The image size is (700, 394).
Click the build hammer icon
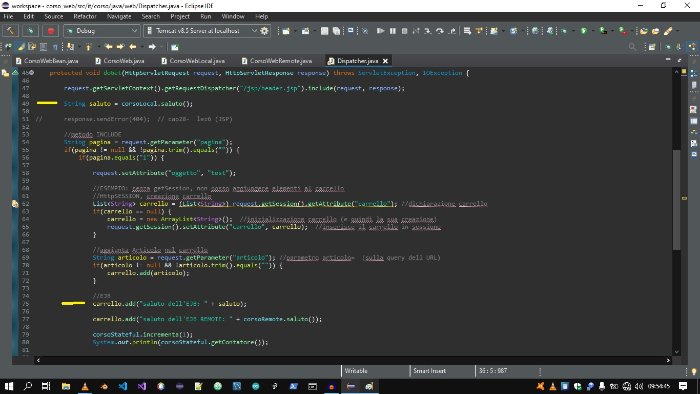coord(10,31)
